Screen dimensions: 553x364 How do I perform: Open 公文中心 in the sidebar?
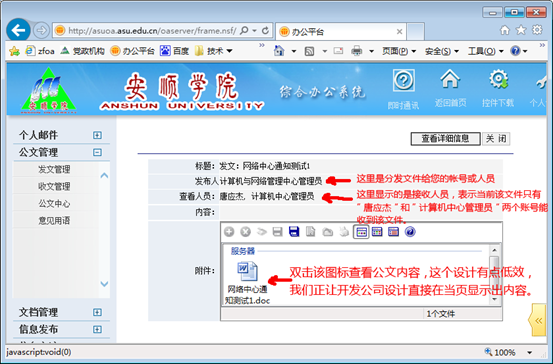pos(54,204)
